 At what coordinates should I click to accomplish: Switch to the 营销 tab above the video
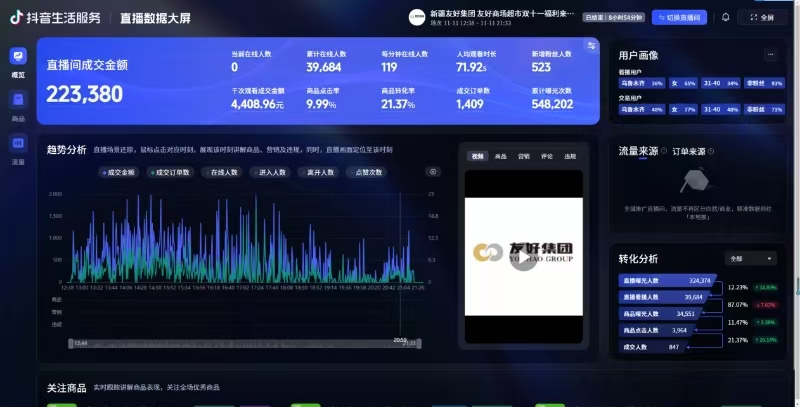(523, 156)
